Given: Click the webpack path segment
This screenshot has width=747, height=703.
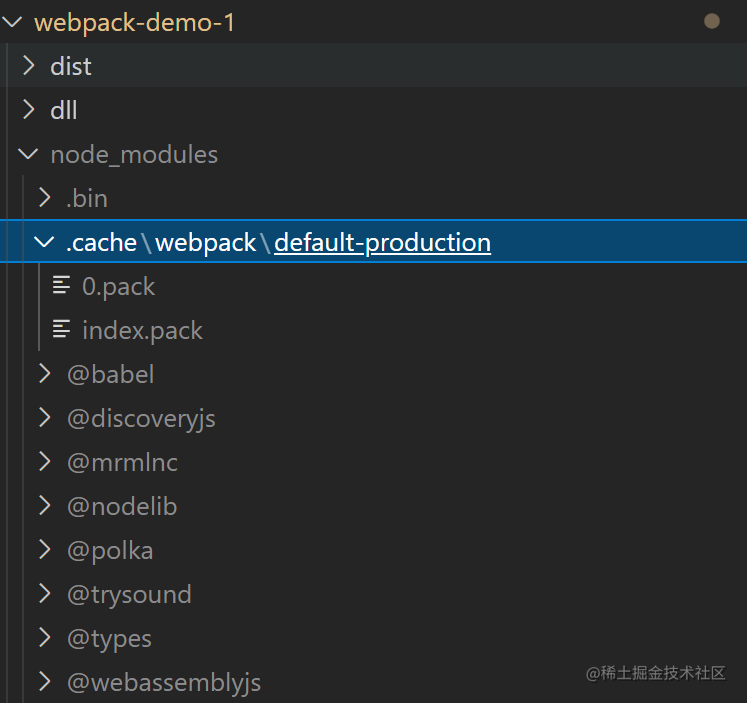Looking at the screenshot, I should (x=205, y=243).
